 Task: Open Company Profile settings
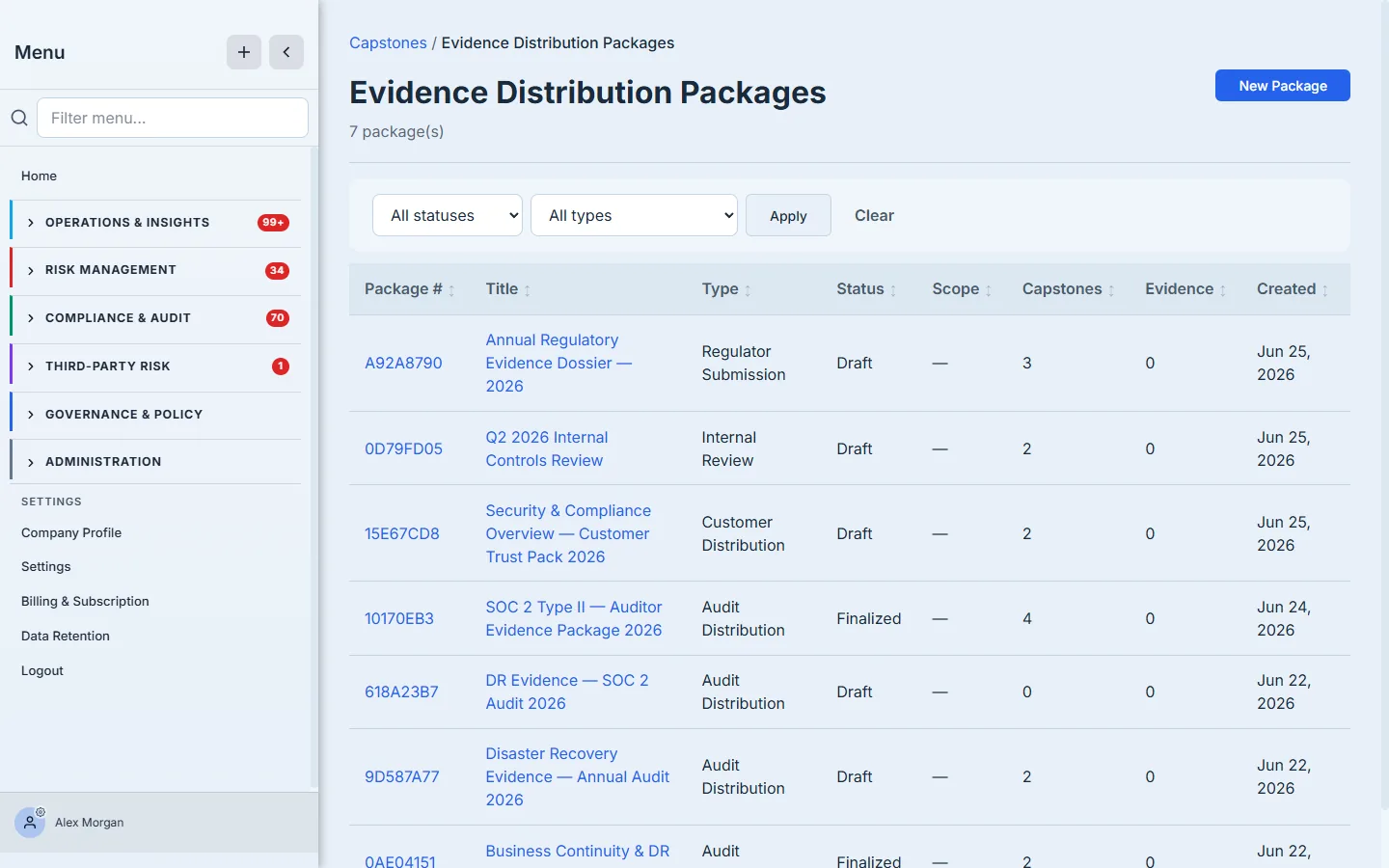click(71, 532)
